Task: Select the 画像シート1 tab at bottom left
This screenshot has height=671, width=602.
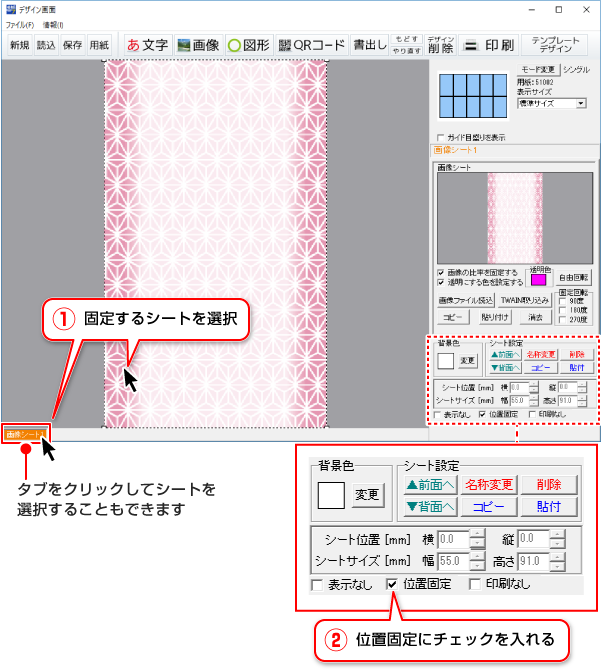Action: (x=24, y=435)
